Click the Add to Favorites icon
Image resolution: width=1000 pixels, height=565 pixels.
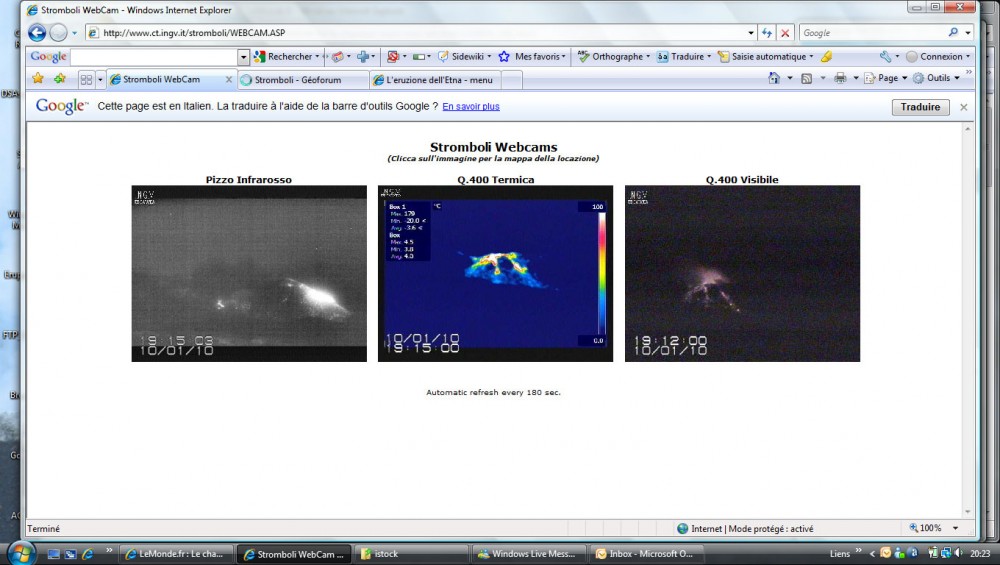click(60, 78)
